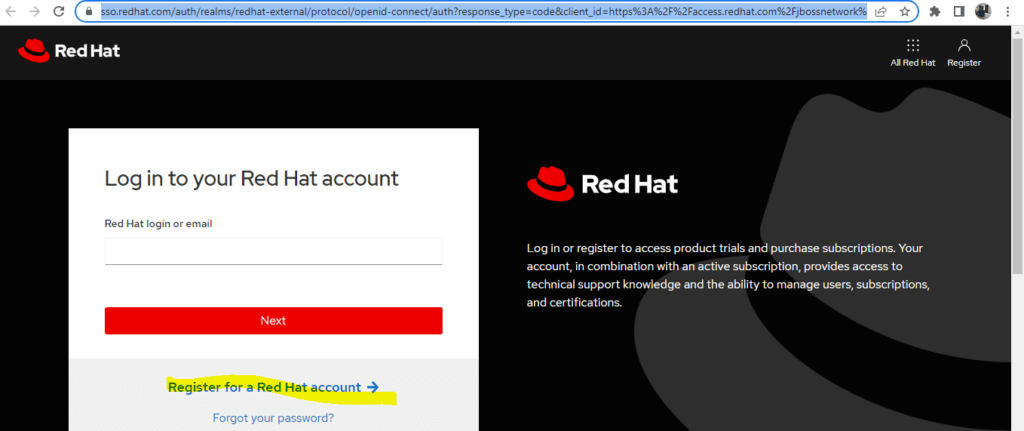
Task: Click the browser back arrow
Action: click(x=11, y=11)
